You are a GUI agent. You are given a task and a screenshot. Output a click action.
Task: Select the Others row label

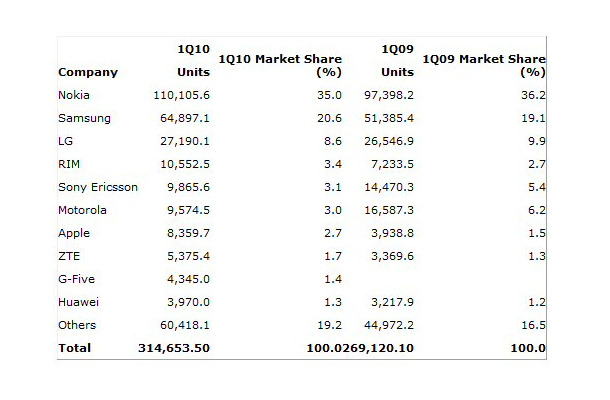(x=77, y=325)
